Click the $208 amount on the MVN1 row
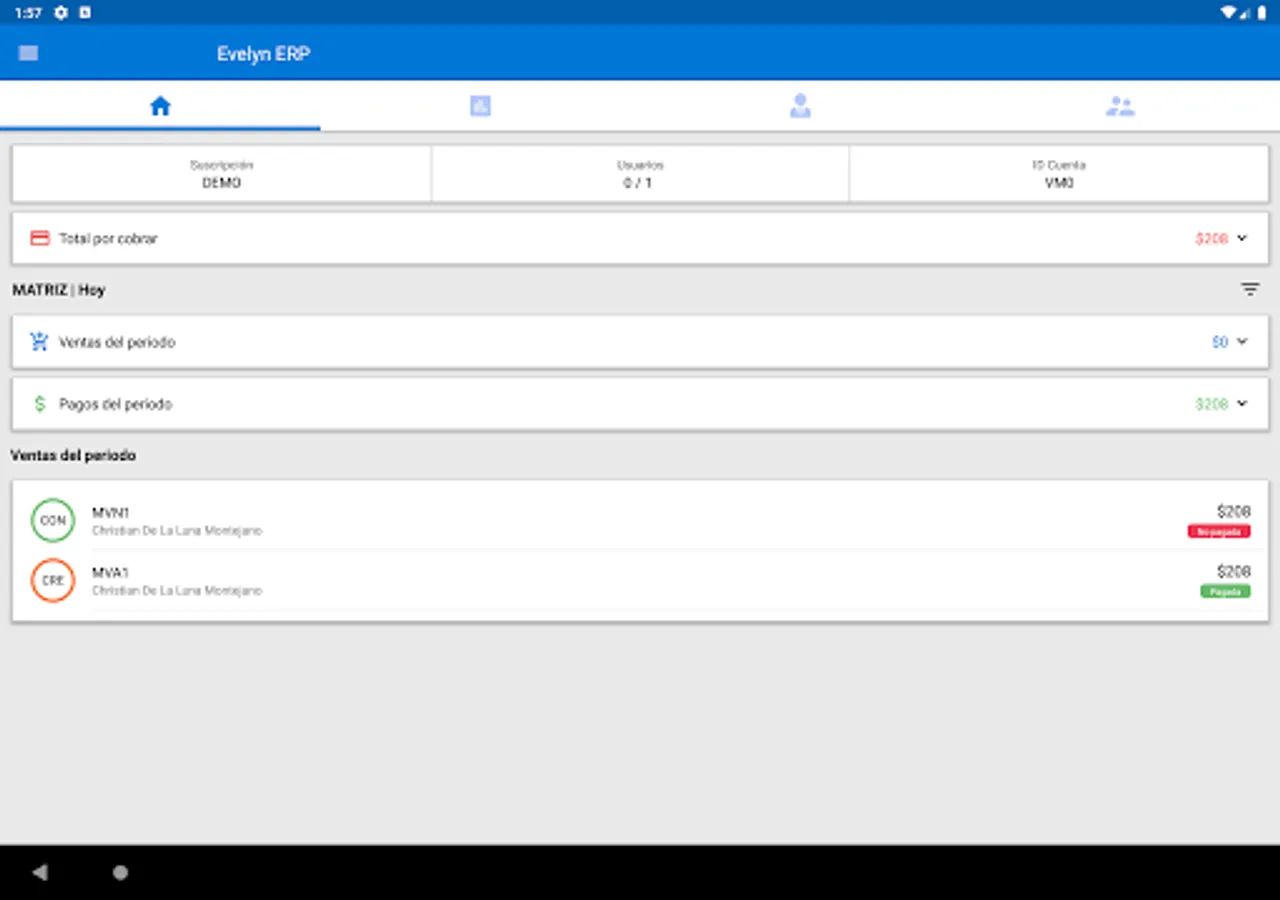This screenshot has height=900, width=1280. [1234, 512]
